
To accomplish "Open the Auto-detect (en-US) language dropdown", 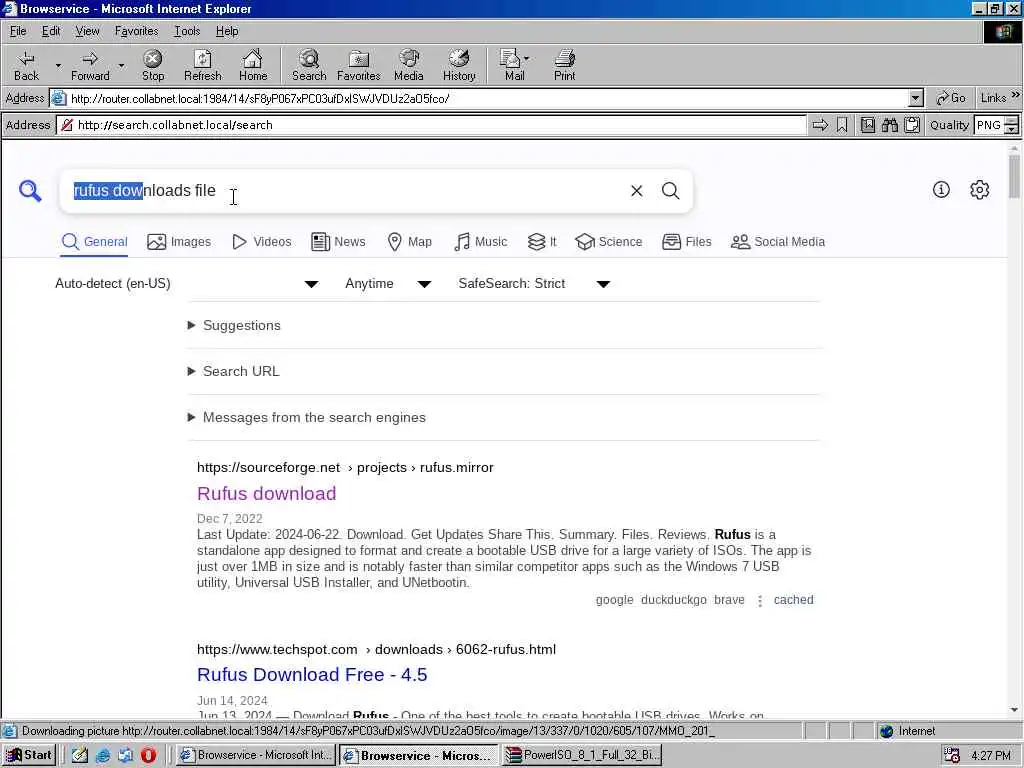I will (186, 283).
